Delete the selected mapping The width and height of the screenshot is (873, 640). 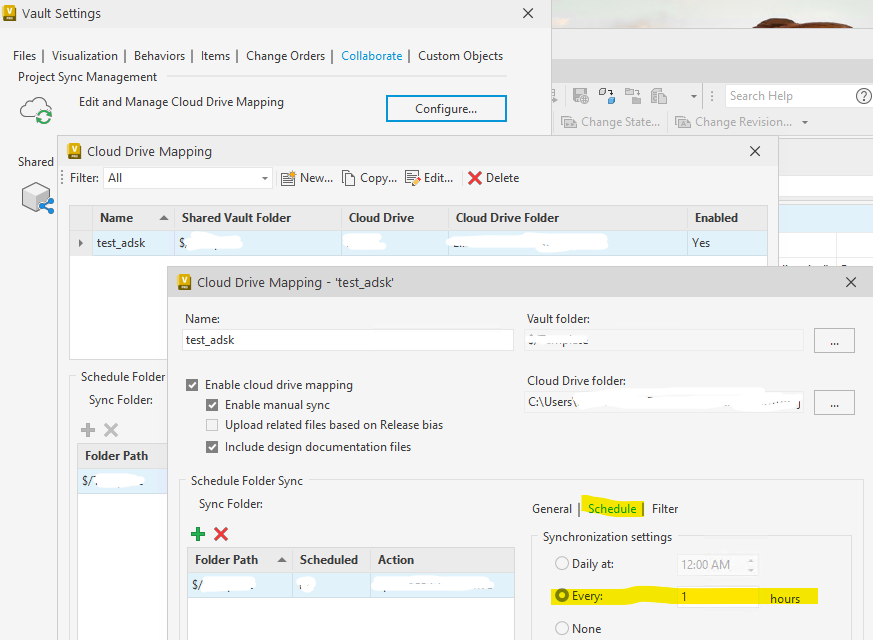(492, 177)
